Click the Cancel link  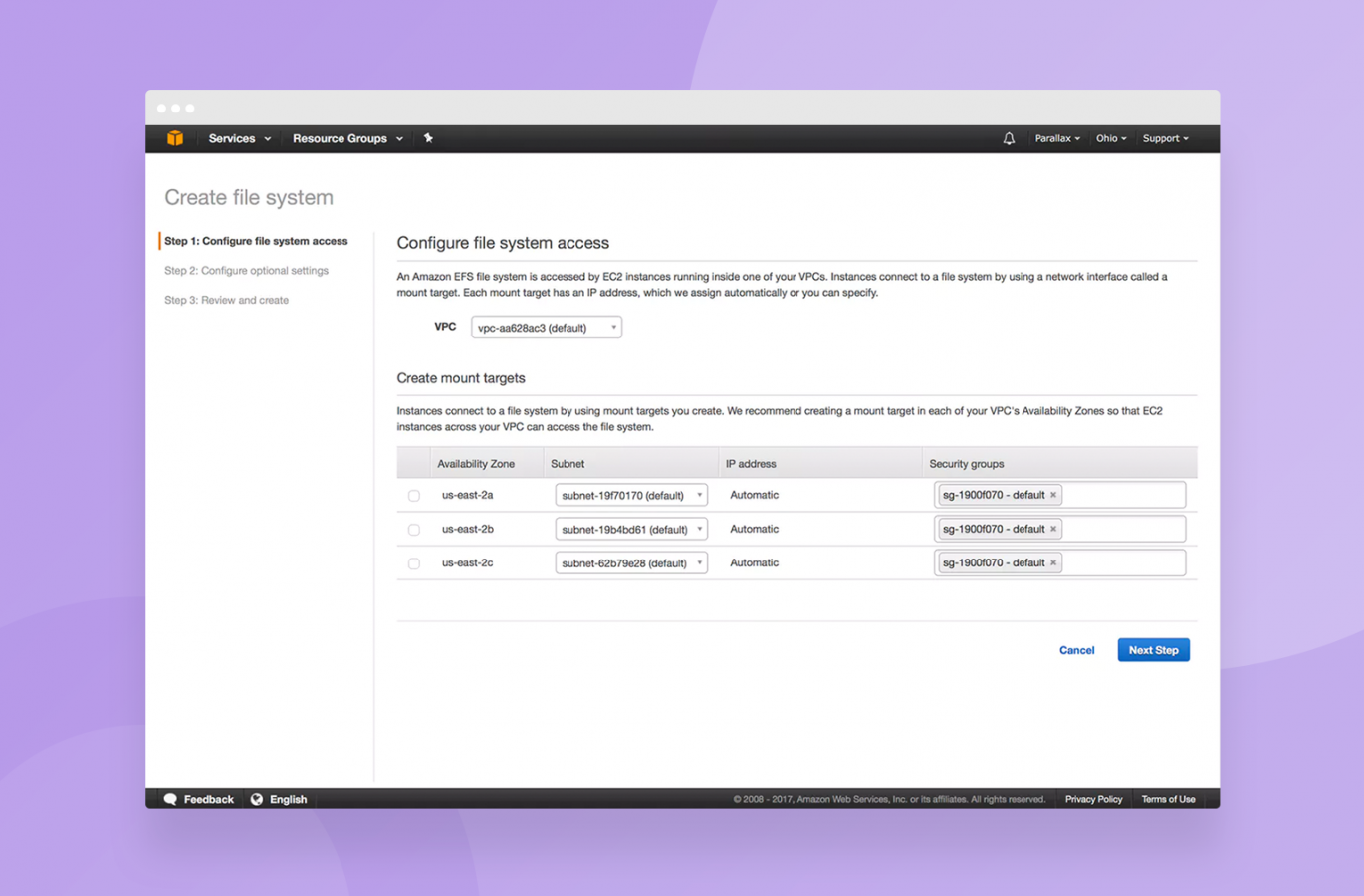(x=1076, y=650)
